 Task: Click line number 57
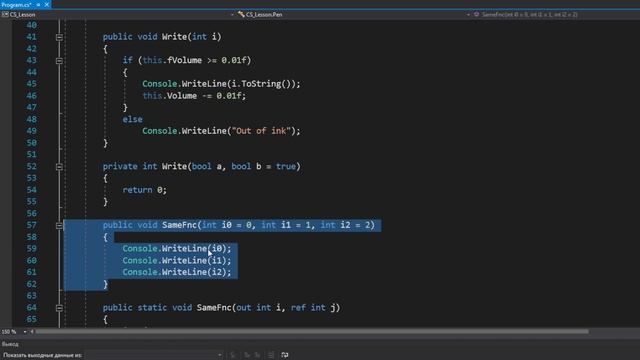coord(31,225)
